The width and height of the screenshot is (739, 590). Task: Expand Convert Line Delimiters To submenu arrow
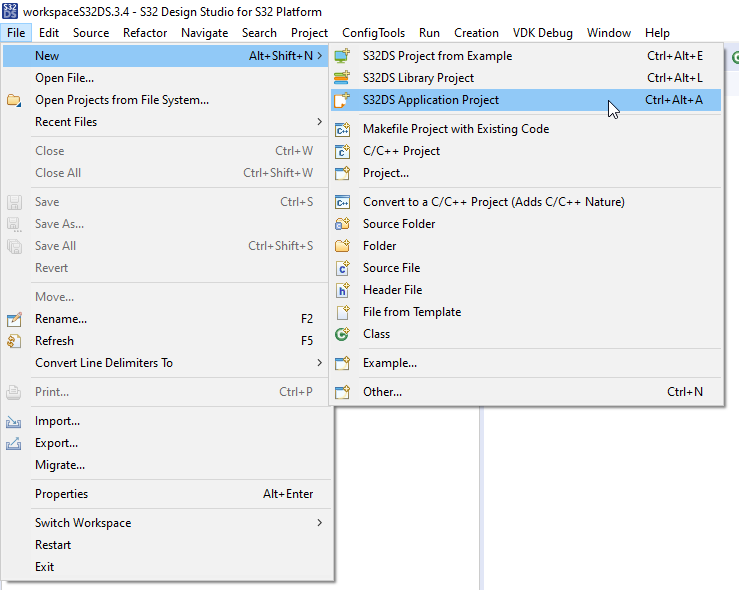click(x=320, y=363)
